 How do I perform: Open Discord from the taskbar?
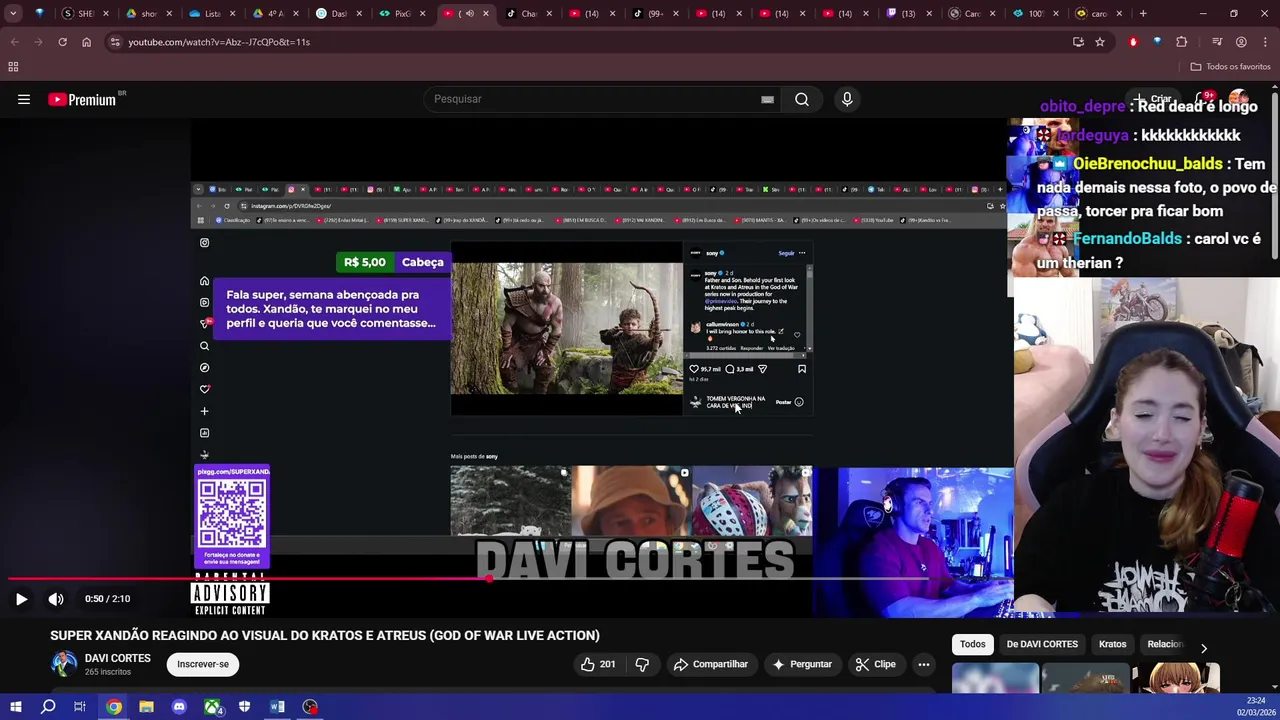coord(179,707)
